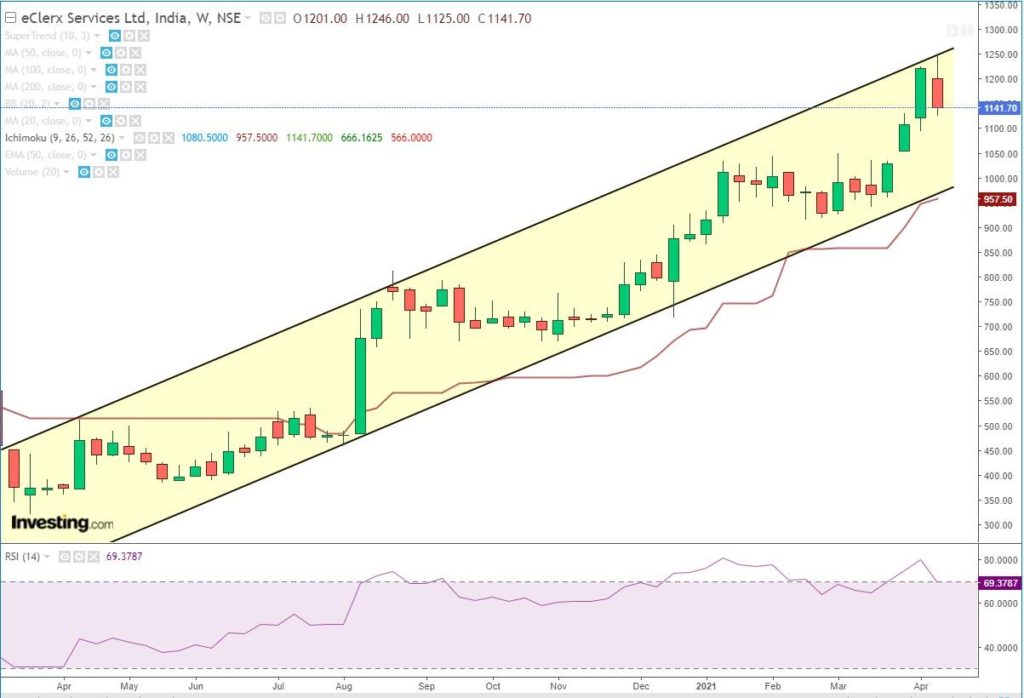
Task: Click the RSI value 69.3787 in legend
Action: pyautogui.click(x=124, y=557)
